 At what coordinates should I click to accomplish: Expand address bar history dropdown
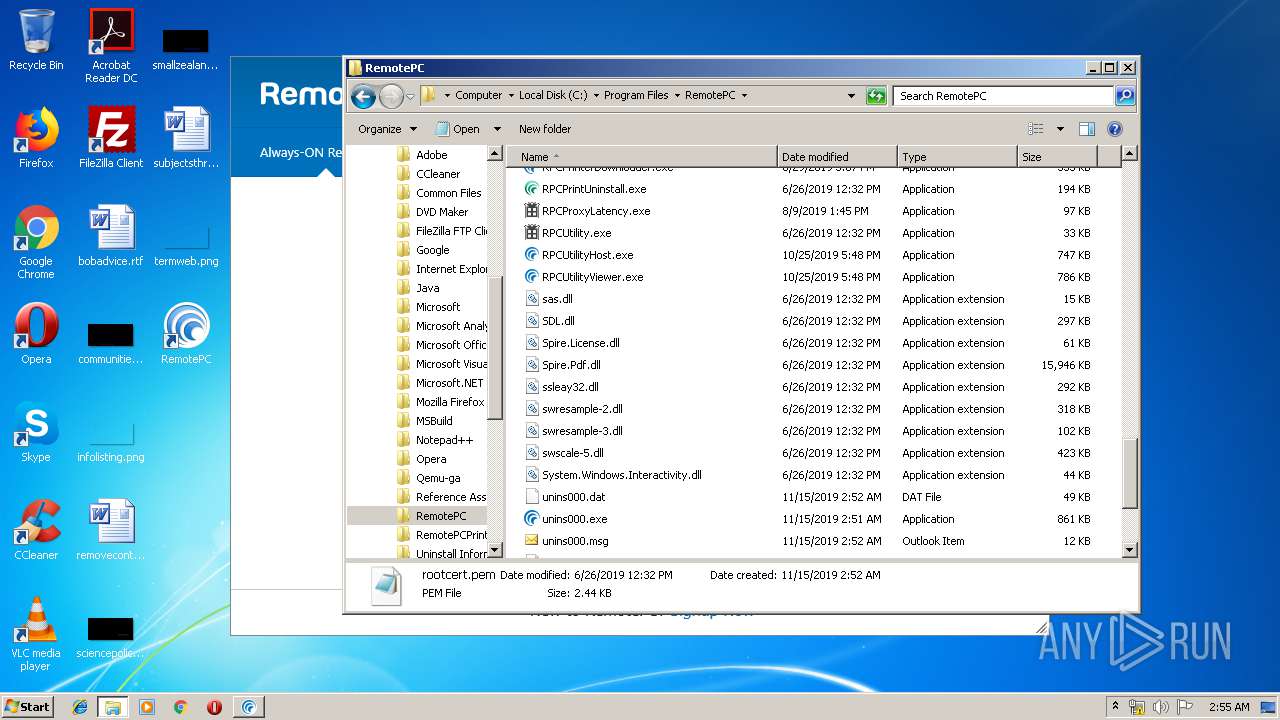851,96
